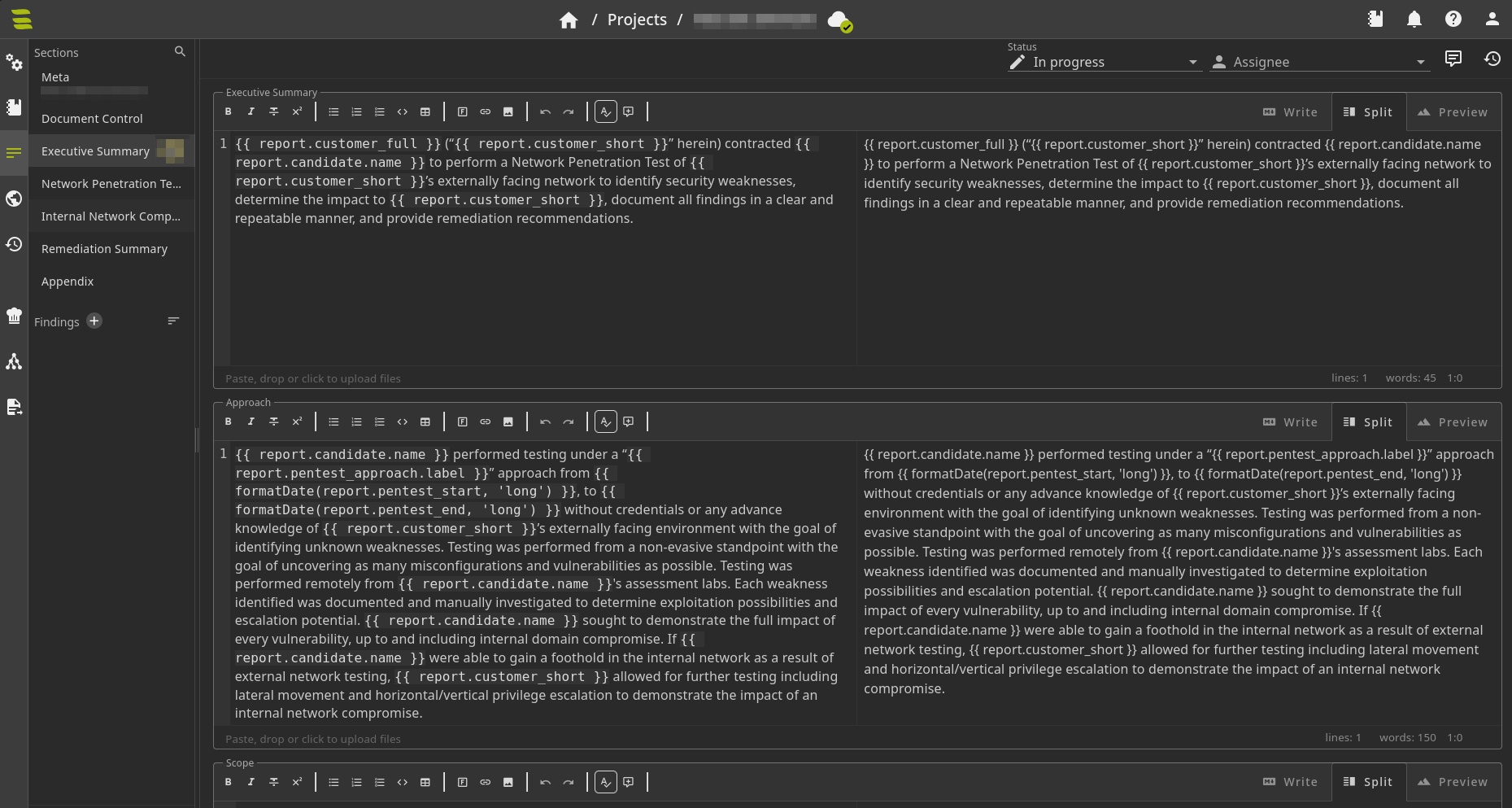This screenshot has width=1512, height=808.
Task: Undo last change in Executive Summary editor
Action: (x=546, y=111)
